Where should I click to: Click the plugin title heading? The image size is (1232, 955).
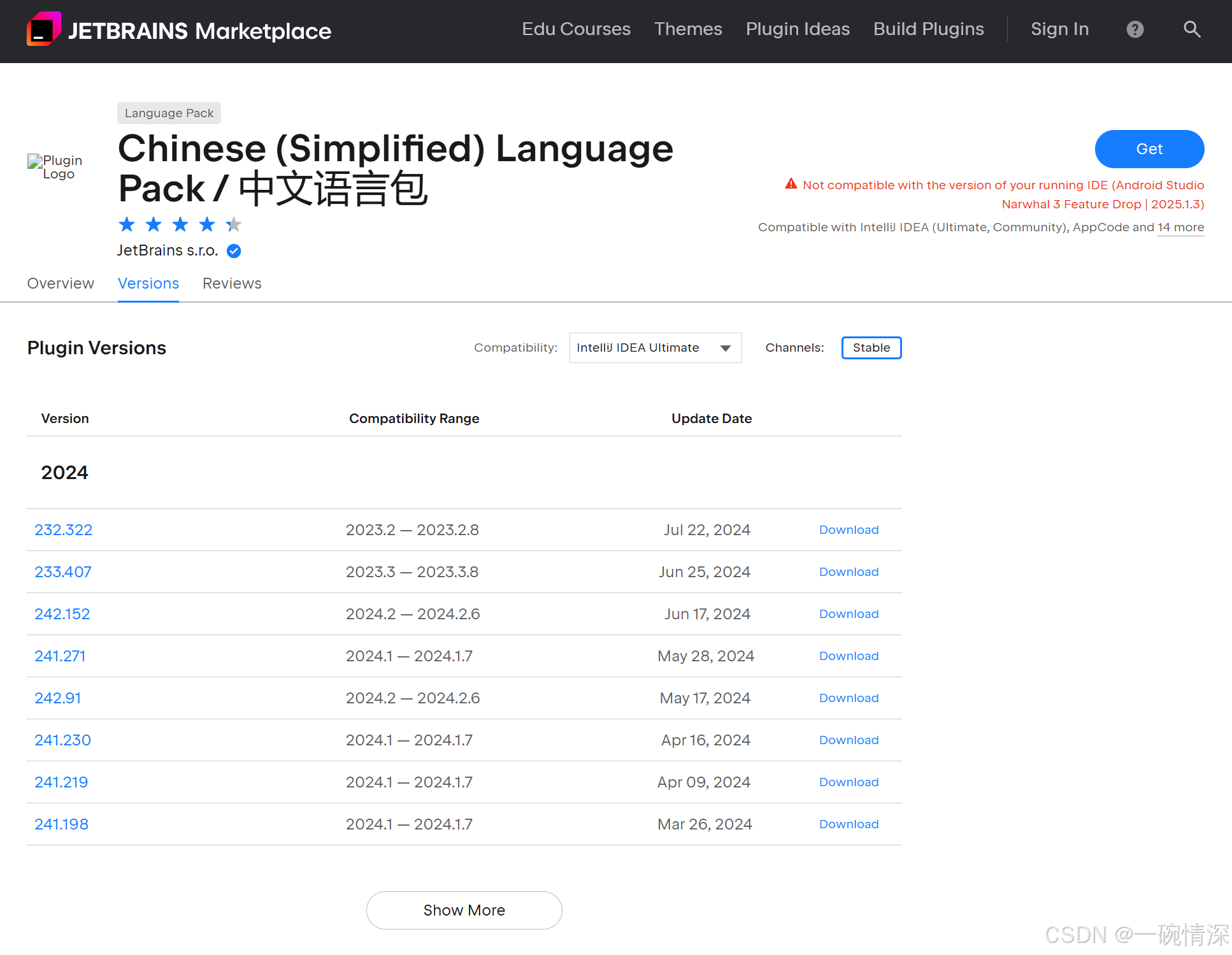396,169
